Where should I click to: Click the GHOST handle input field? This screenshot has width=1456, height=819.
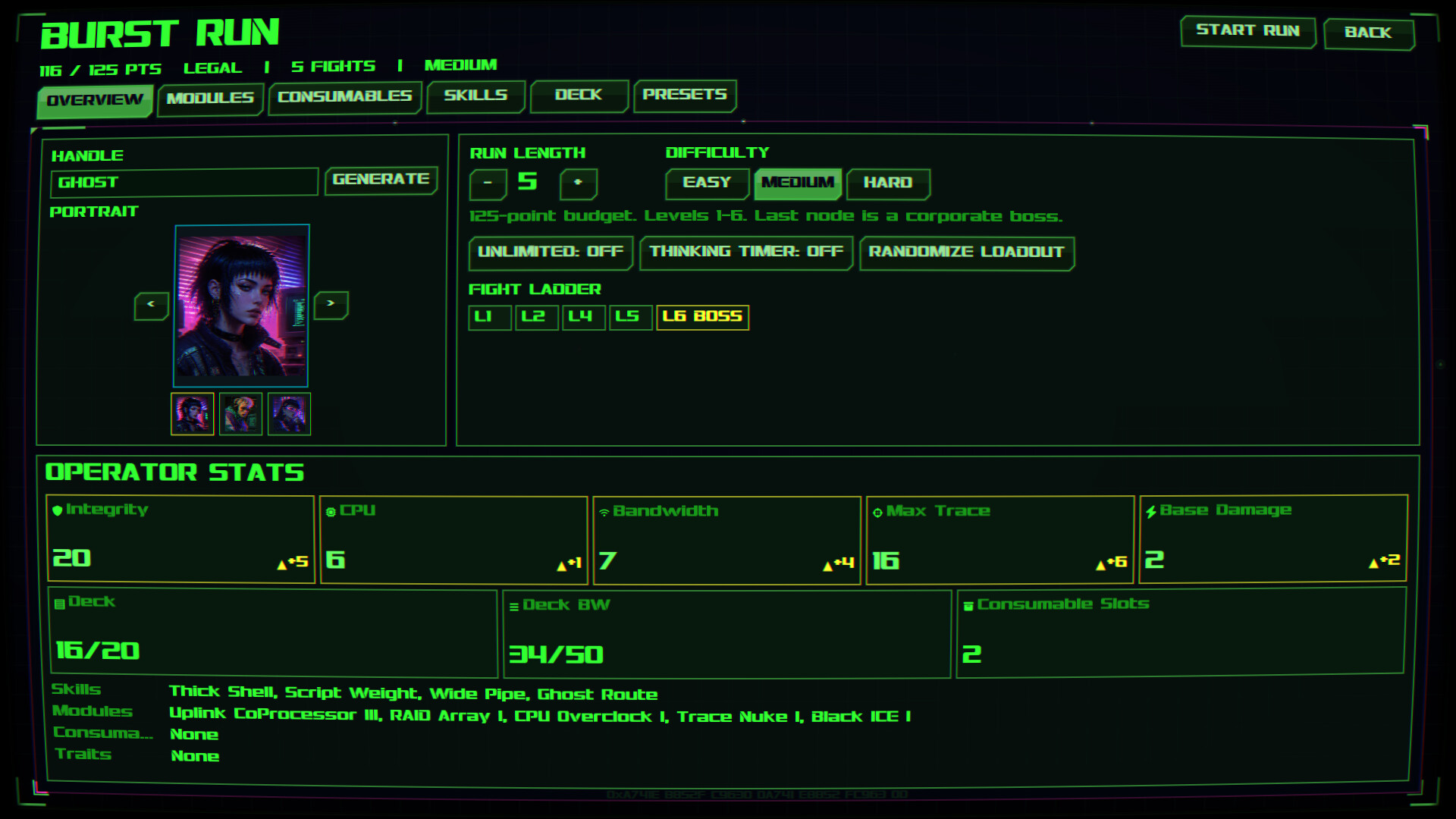184,183
